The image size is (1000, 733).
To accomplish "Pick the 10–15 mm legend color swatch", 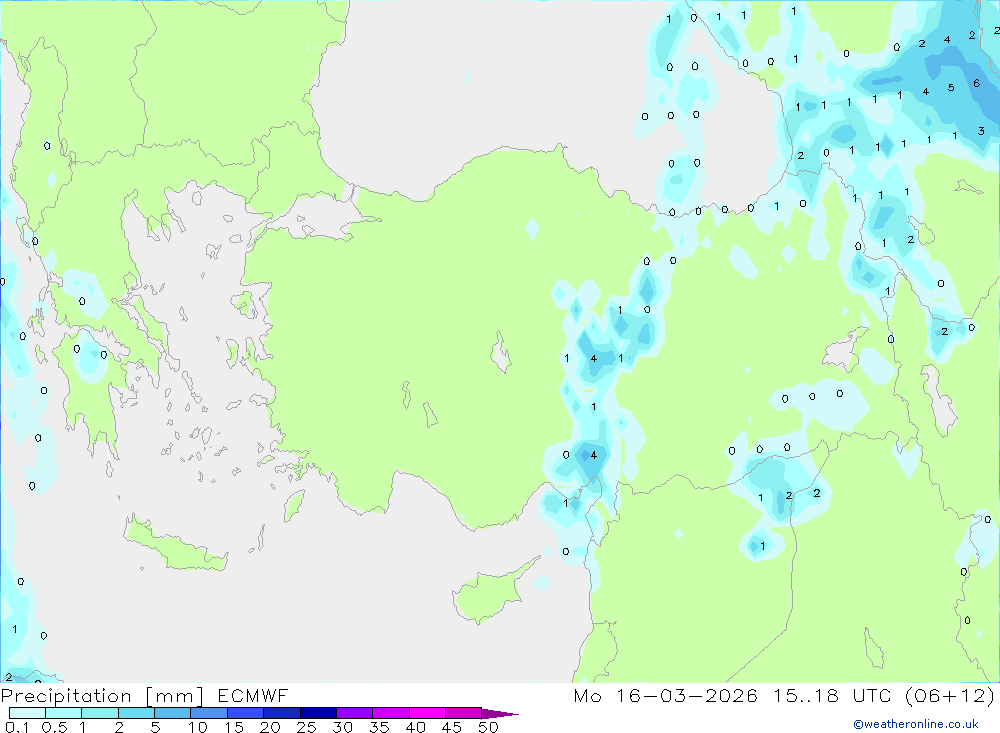I will (209, 713).
